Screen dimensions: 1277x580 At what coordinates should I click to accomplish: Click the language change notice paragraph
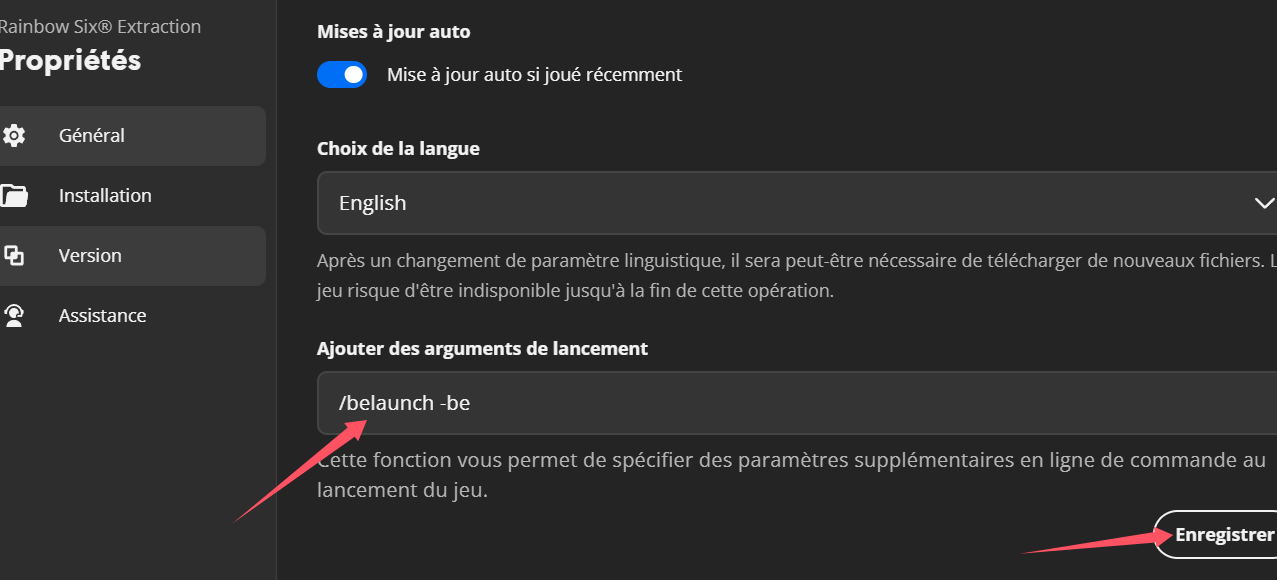pyautogui.click(x=797, y=276)
